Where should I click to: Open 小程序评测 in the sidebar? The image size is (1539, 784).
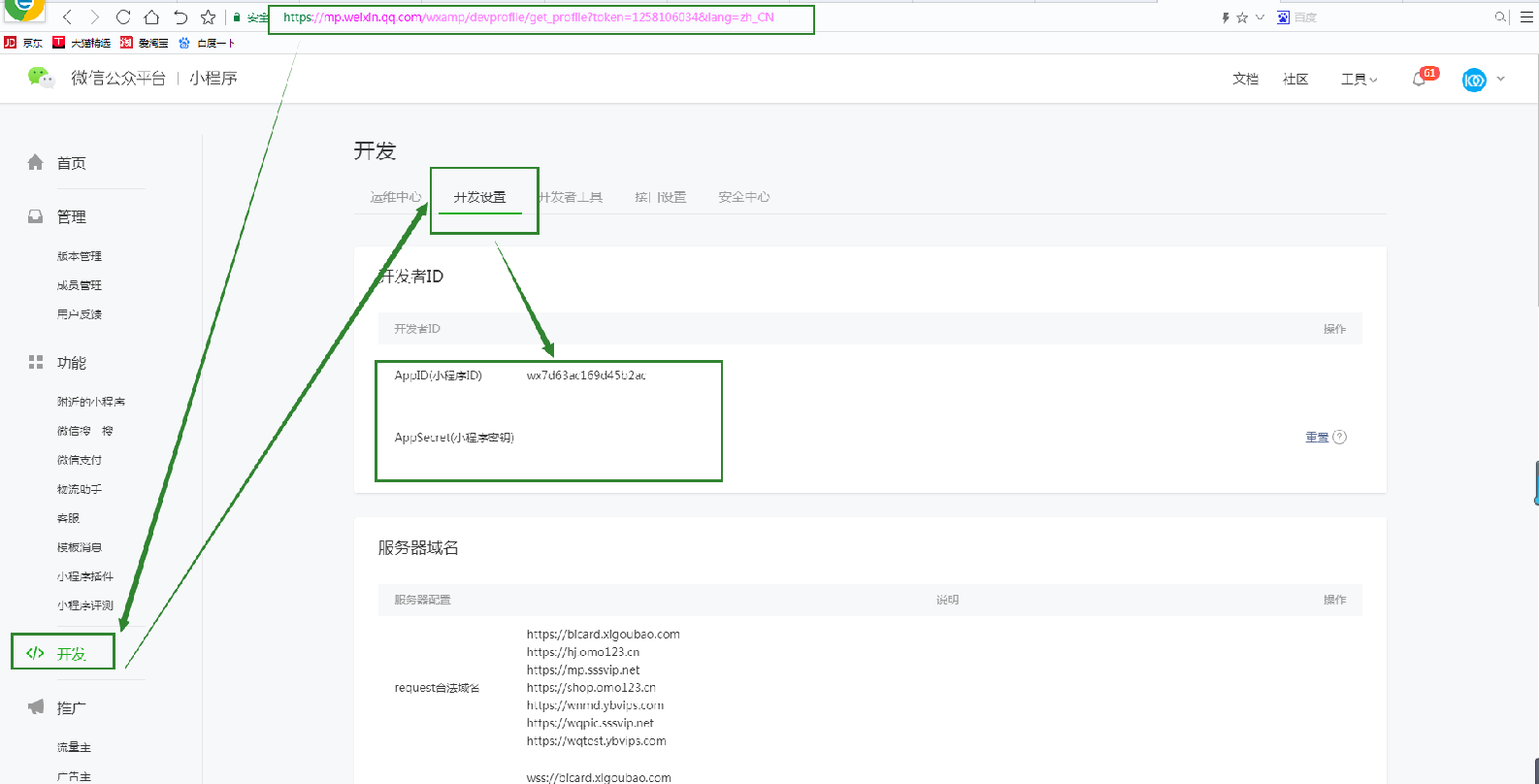click(x=85, y=605)
